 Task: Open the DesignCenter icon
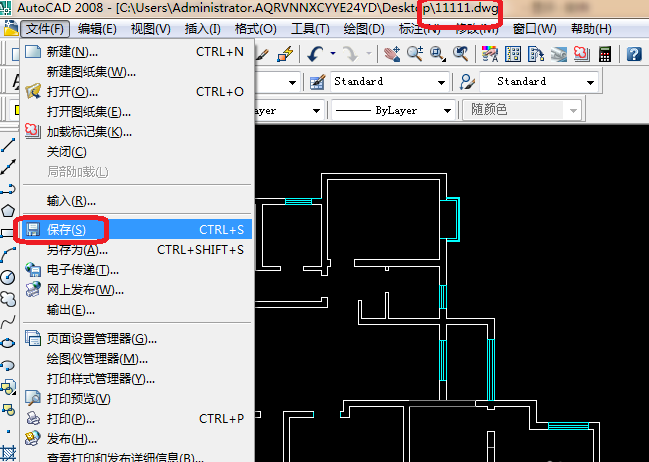pyautogui.click(x=513, y=54)
